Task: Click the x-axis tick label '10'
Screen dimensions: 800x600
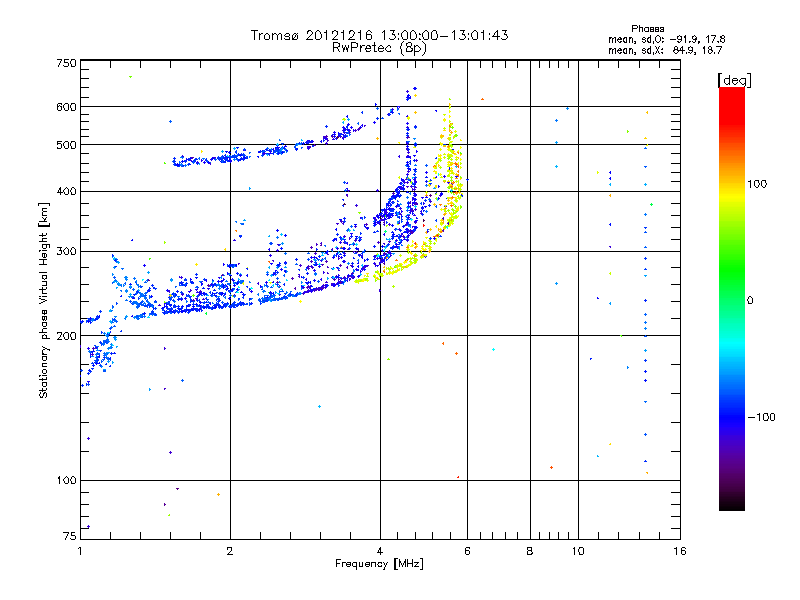Action: 578,551
